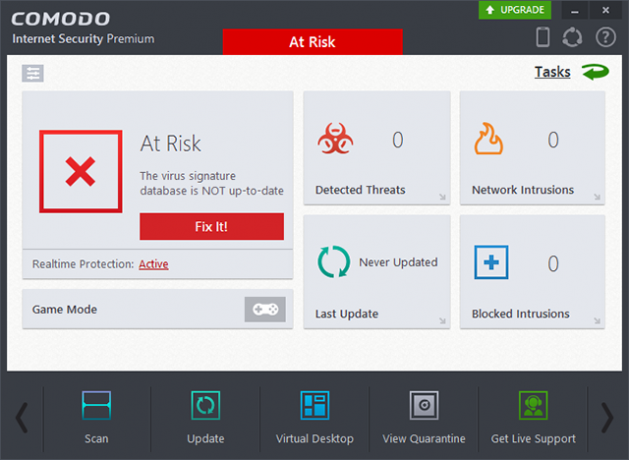This screenshot has width=629, height=460.
Task: Open Realtime Protection Active link
Action: pyautogui.click(x=154, y=264)
